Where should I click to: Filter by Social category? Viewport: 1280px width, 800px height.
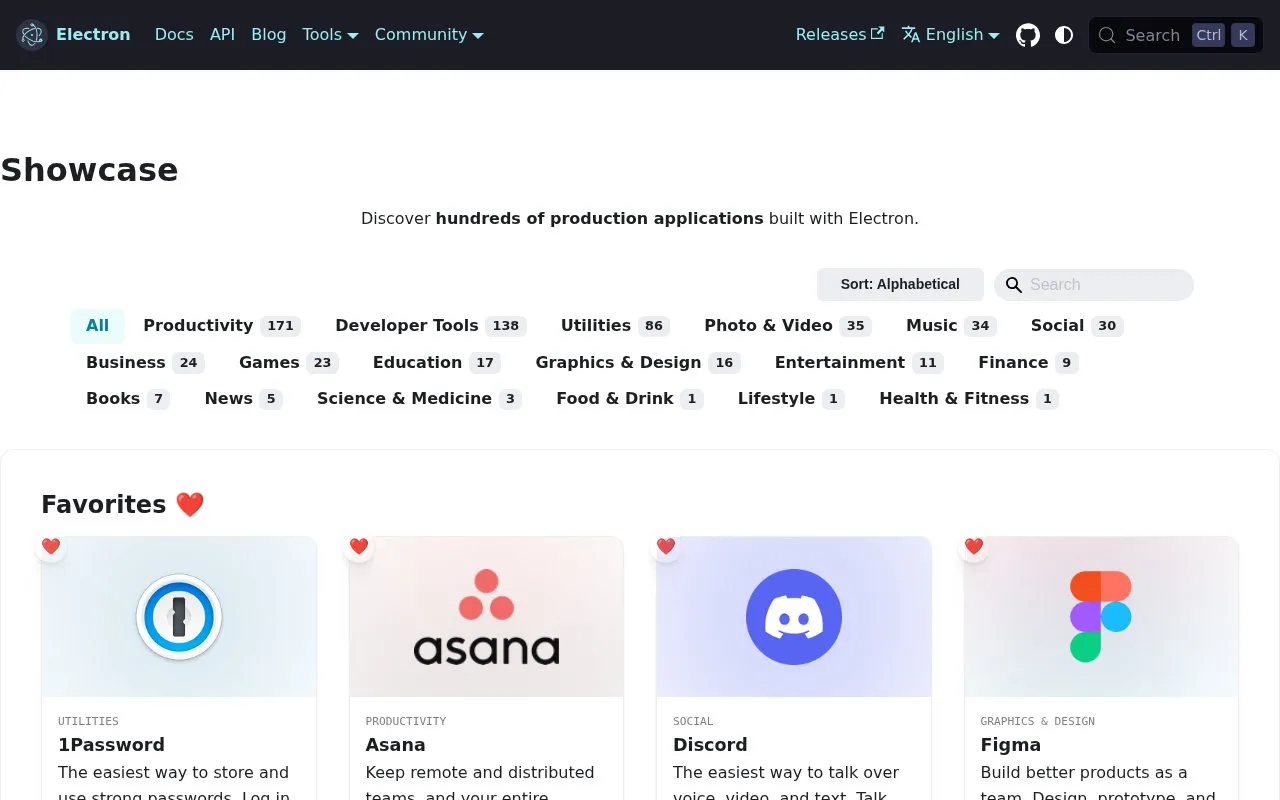1077,326
